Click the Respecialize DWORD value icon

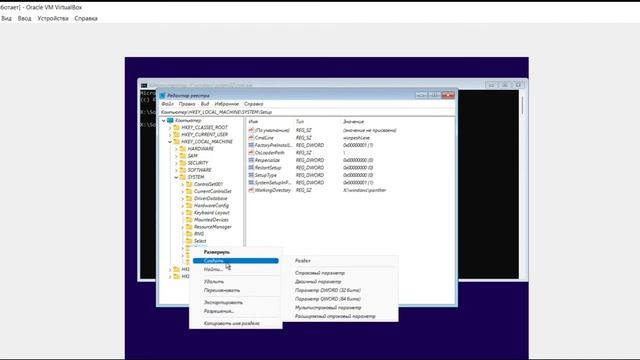pyautogui.click(x=251, y=160)
